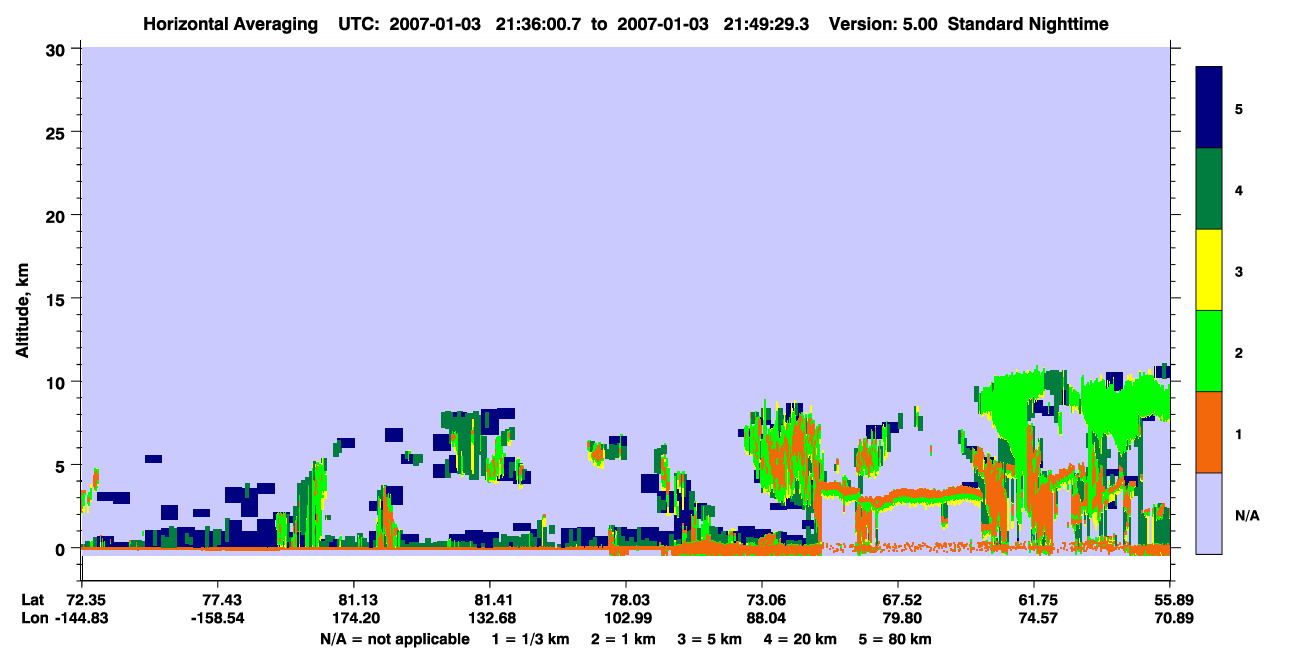
Task: Click legend text '5 = 80 km'
Action: pos(895,639)
